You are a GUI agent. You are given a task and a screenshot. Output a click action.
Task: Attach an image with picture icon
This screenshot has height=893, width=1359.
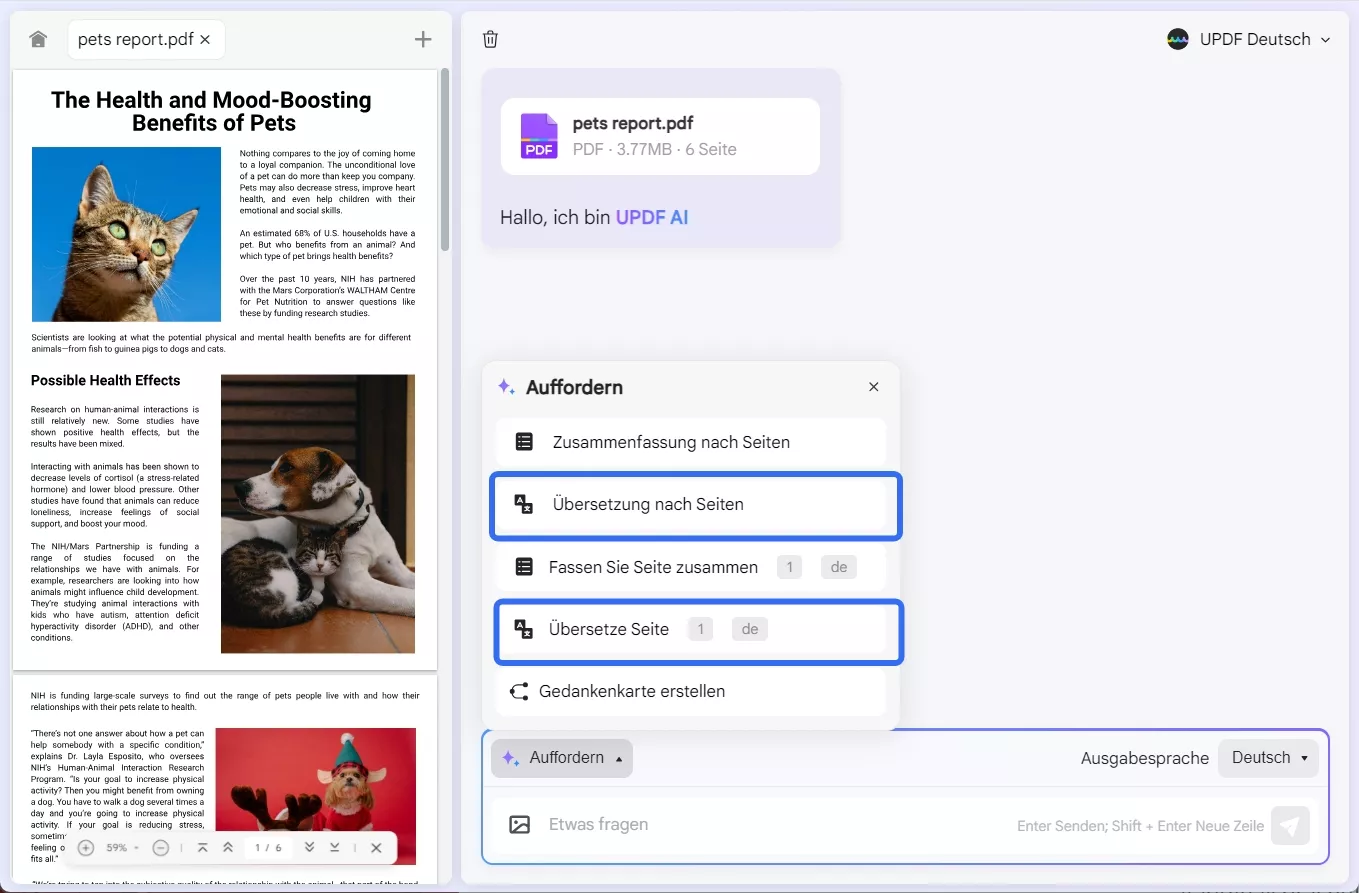[519, 825]
